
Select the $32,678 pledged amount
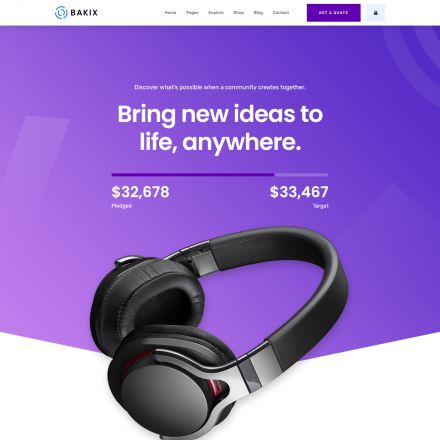click(140, 192)
